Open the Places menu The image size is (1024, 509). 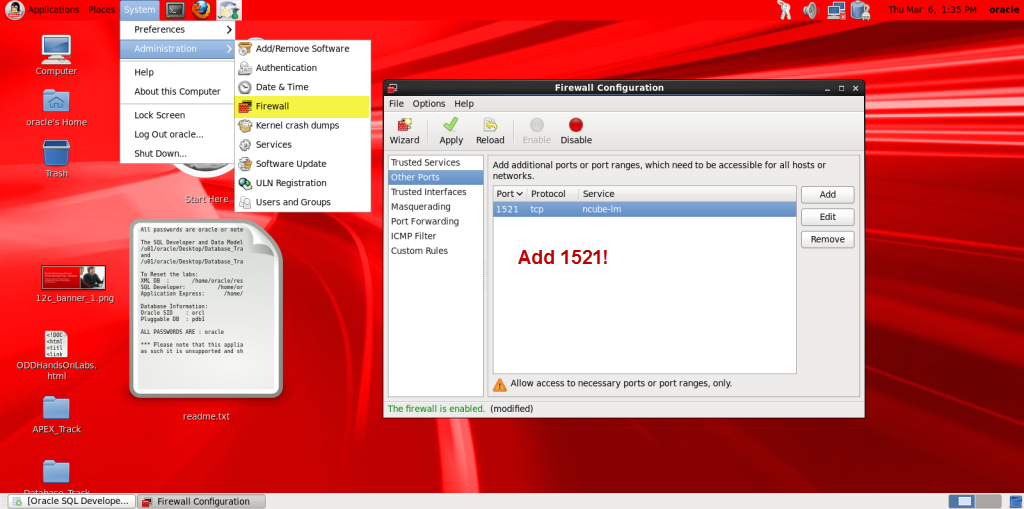tap(101, 10)
